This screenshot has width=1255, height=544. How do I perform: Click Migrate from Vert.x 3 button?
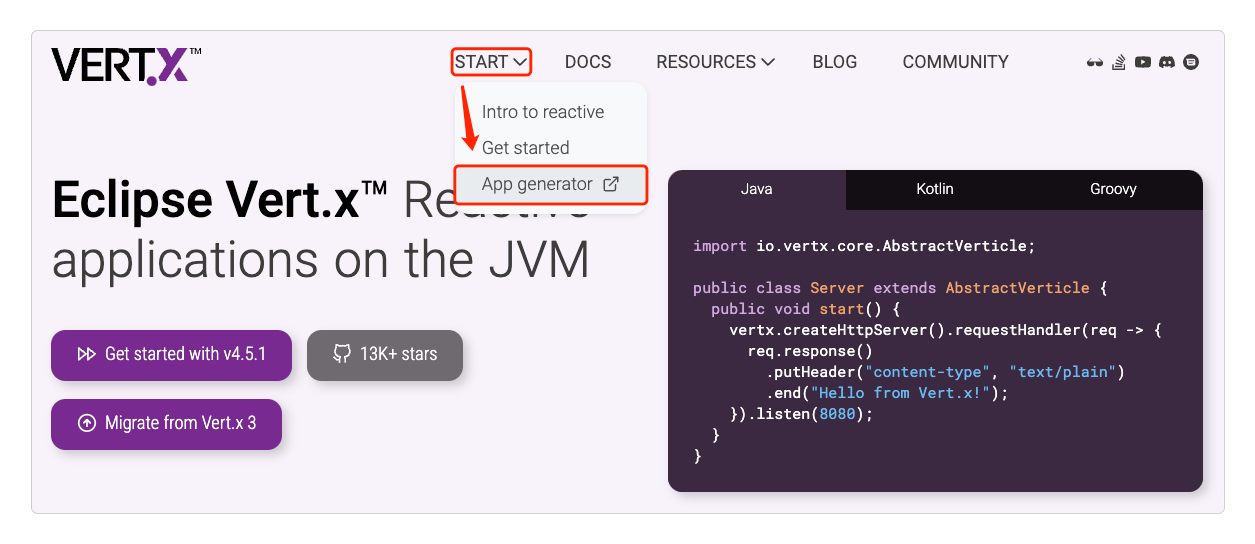pos(166,423)
